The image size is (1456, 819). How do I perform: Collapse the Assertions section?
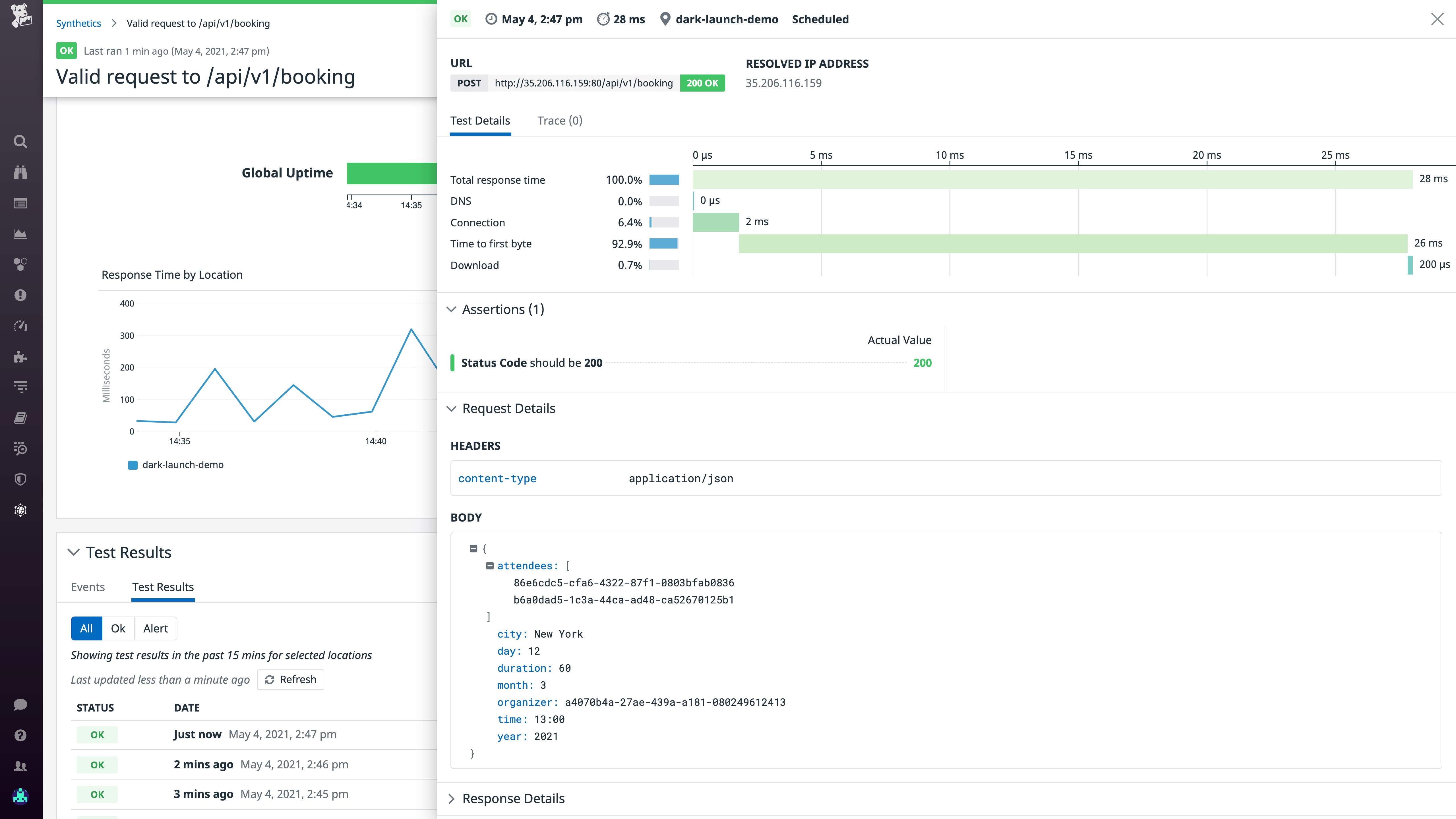452,309
